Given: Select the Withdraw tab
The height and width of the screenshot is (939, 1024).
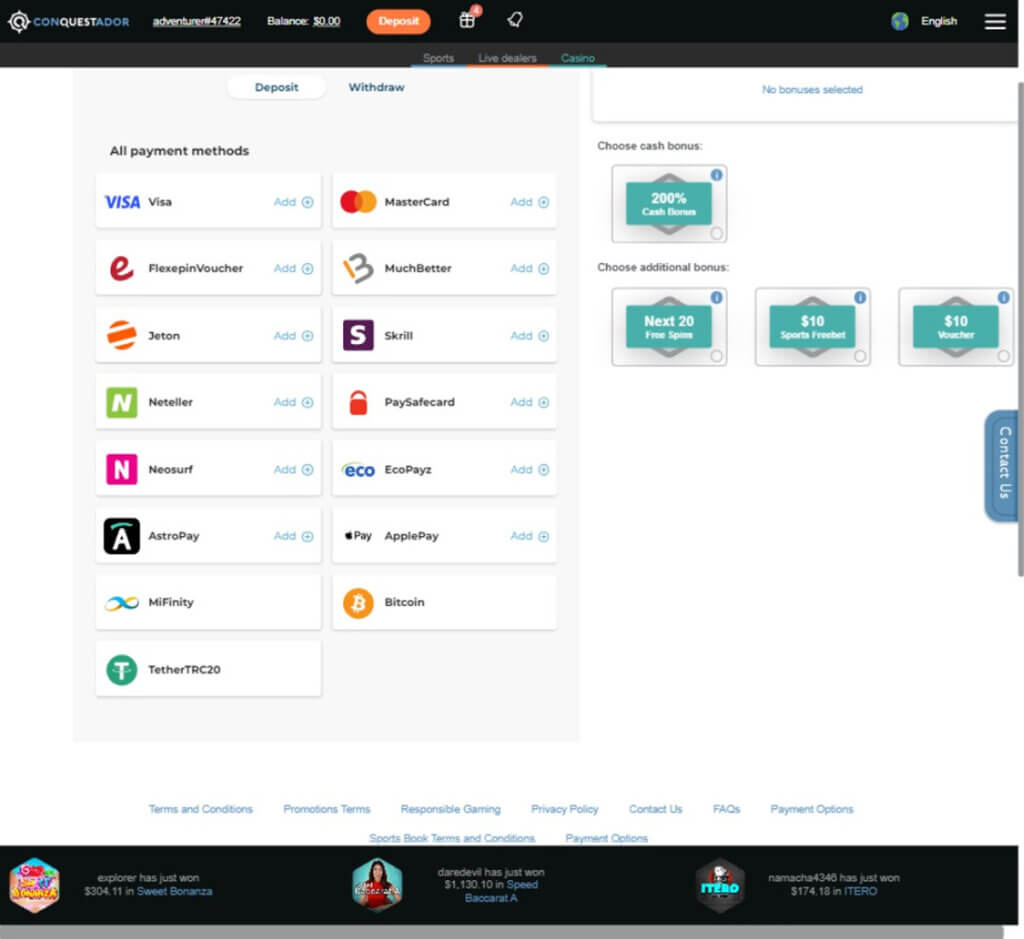Looking at the screenshot, I should (376, 88).
